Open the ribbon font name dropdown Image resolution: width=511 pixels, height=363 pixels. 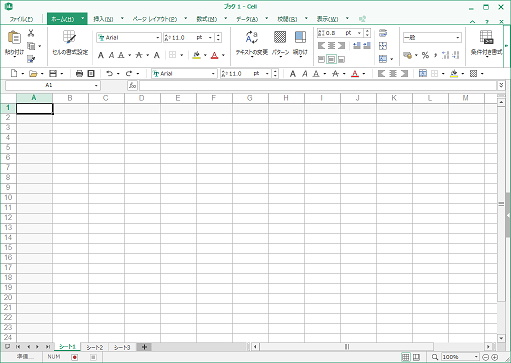pos(158,38)
